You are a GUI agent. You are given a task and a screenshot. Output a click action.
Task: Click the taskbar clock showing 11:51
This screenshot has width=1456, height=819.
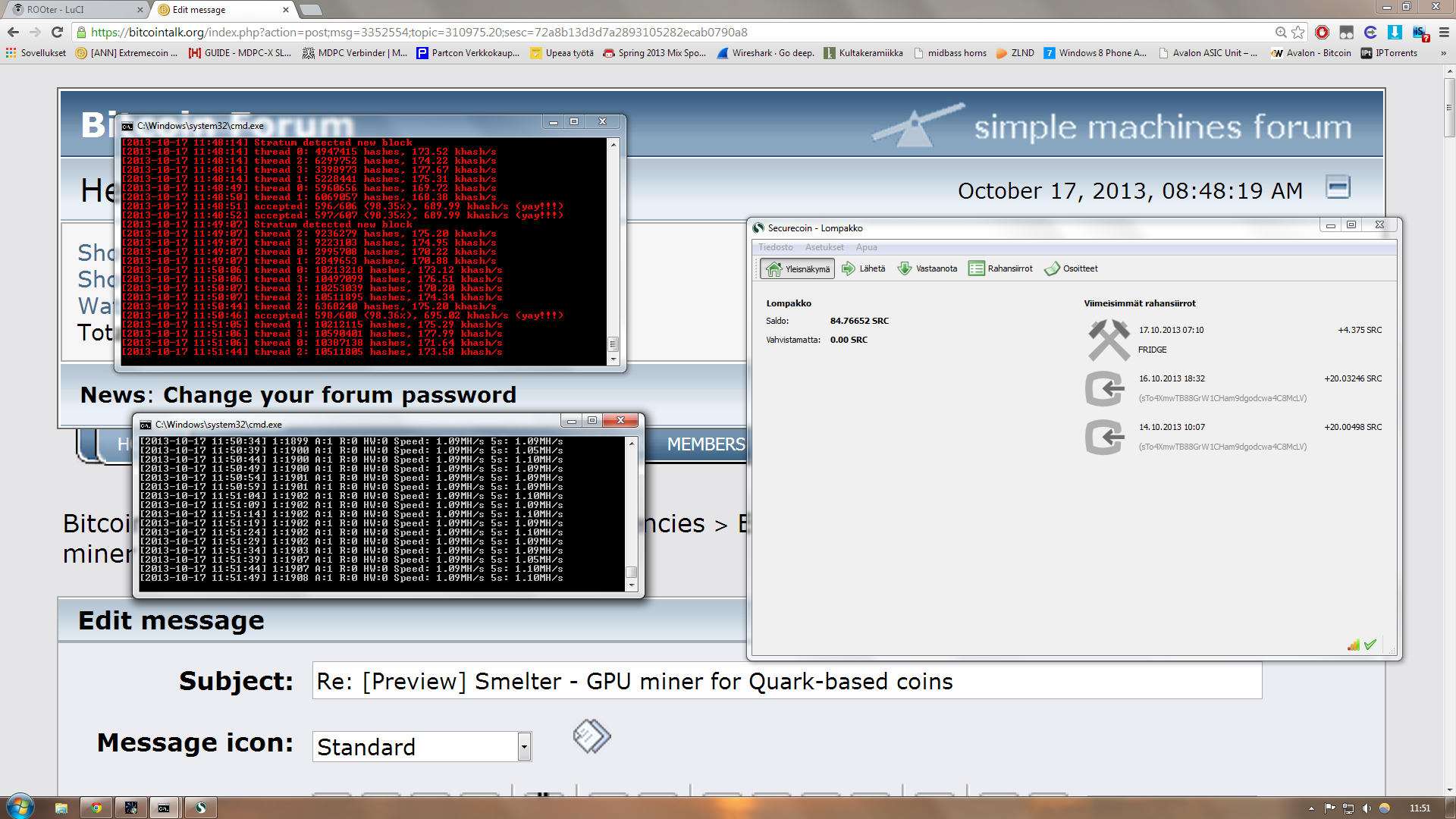[x=1420, y=808]
